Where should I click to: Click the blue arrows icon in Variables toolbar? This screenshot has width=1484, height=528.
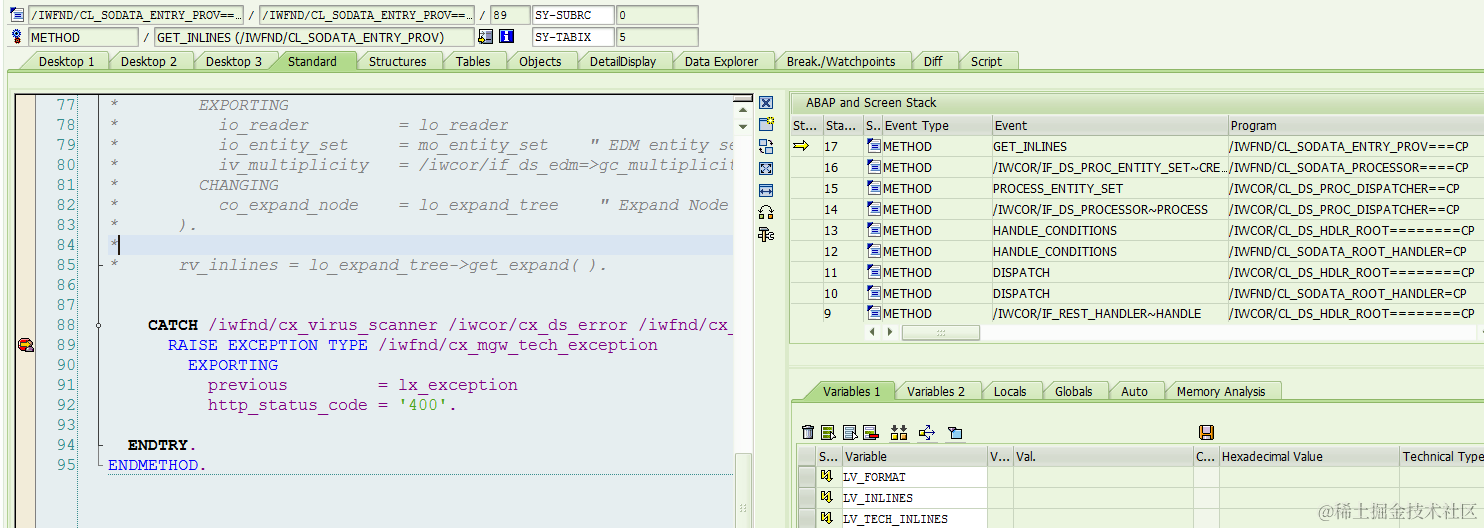pos(926,432)
